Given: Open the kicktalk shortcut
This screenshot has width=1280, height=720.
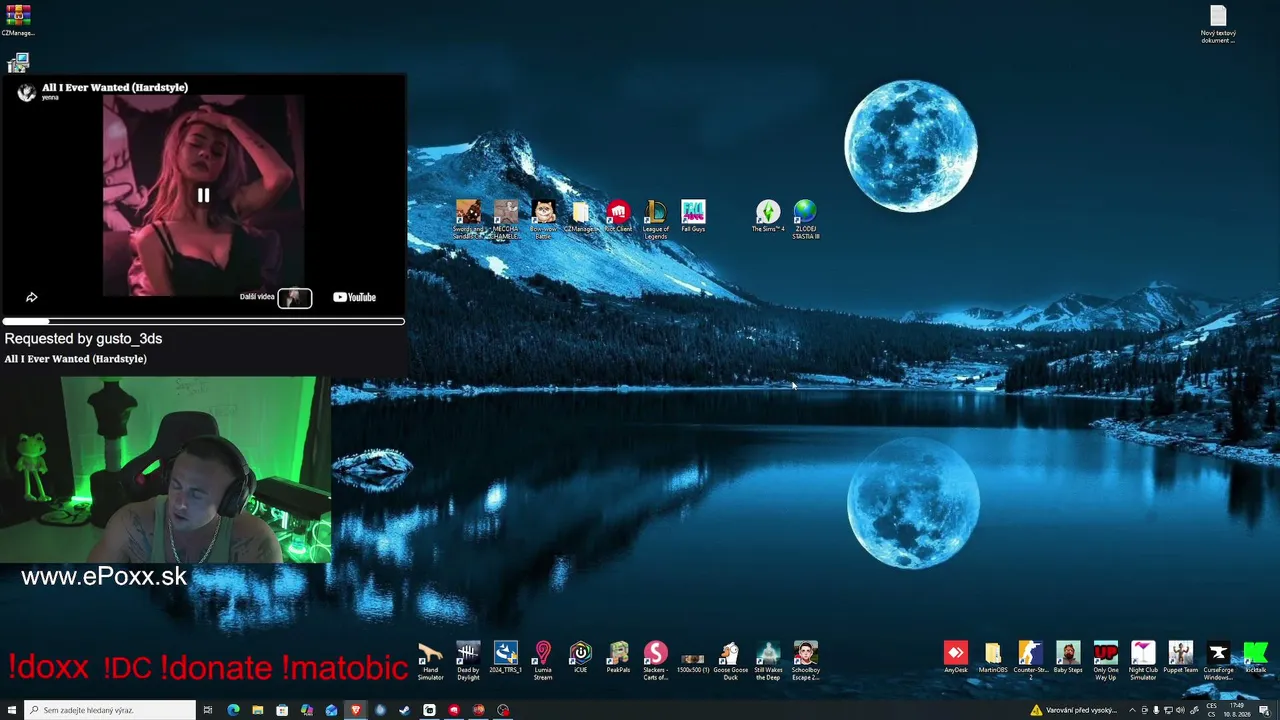Looking at the screenshot, I should (1255, 659).
